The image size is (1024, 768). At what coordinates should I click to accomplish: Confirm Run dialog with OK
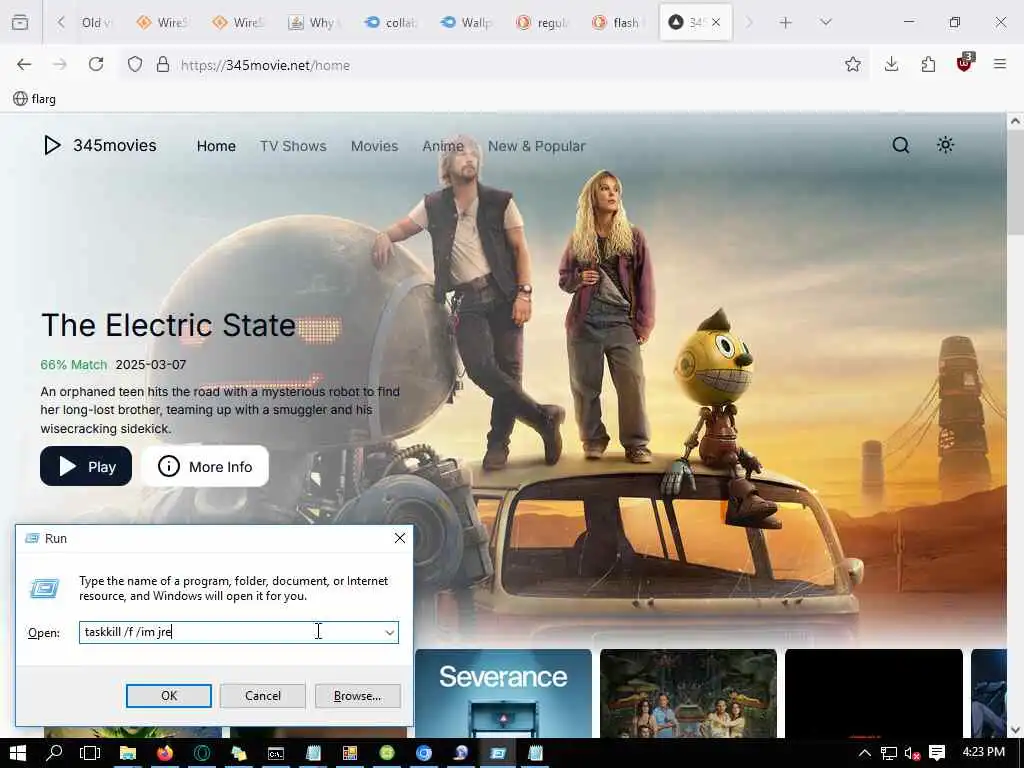pos(168,696)
